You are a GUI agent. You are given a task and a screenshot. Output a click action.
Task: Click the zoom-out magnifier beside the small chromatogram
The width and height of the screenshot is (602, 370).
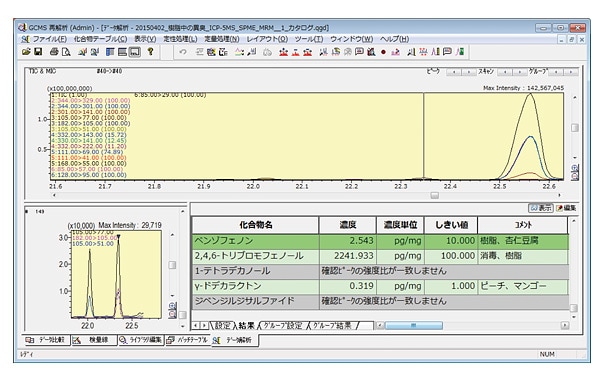coord(173,314)
